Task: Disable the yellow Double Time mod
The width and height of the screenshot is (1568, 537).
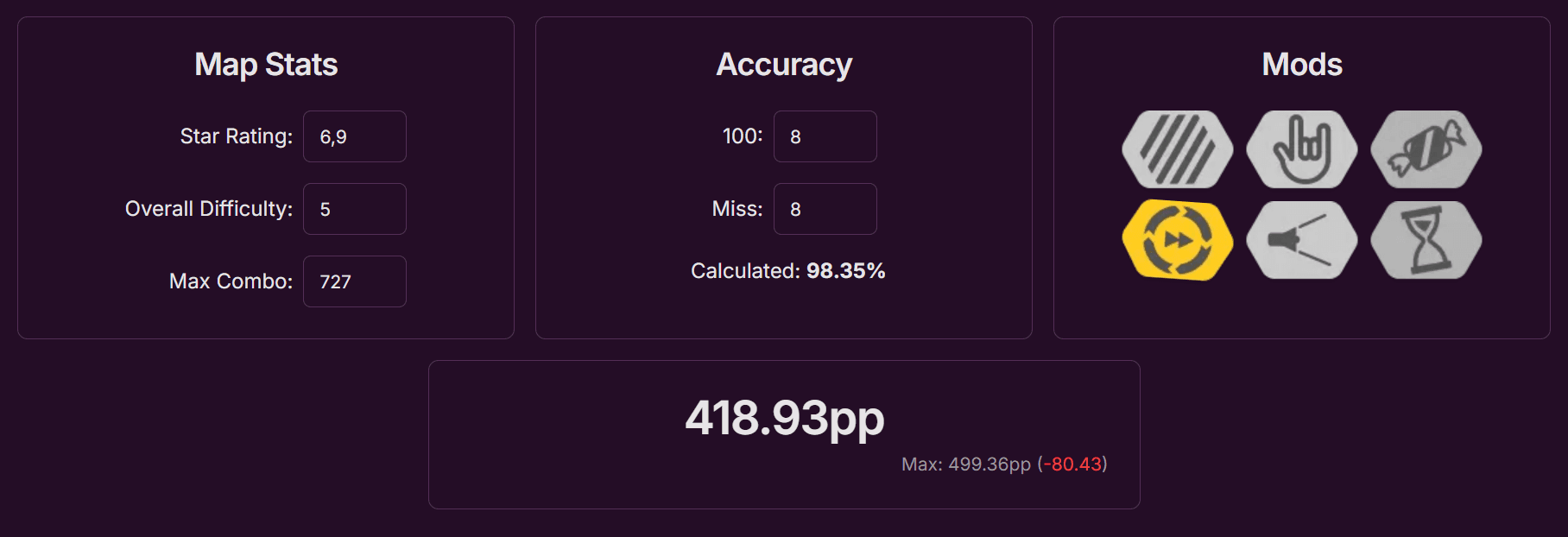Action: (x=1177, y=240)
